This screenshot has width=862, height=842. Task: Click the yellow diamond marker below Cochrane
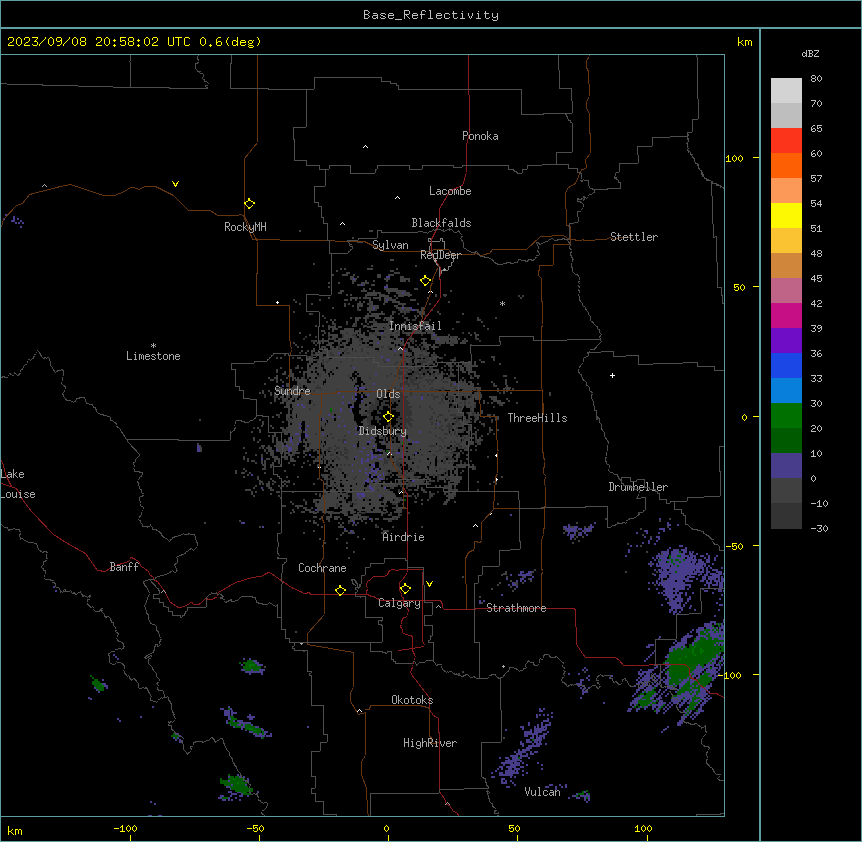[340, 590]
